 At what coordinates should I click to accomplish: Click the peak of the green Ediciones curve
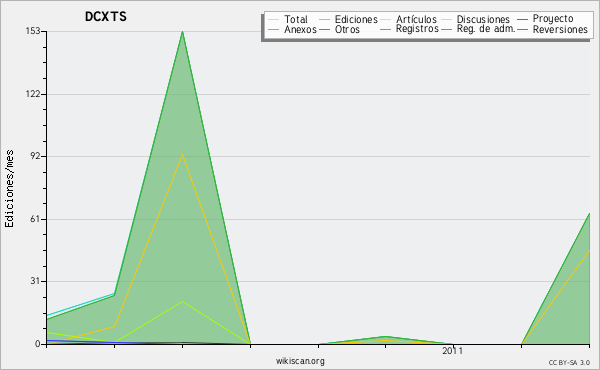pos(183,32)
